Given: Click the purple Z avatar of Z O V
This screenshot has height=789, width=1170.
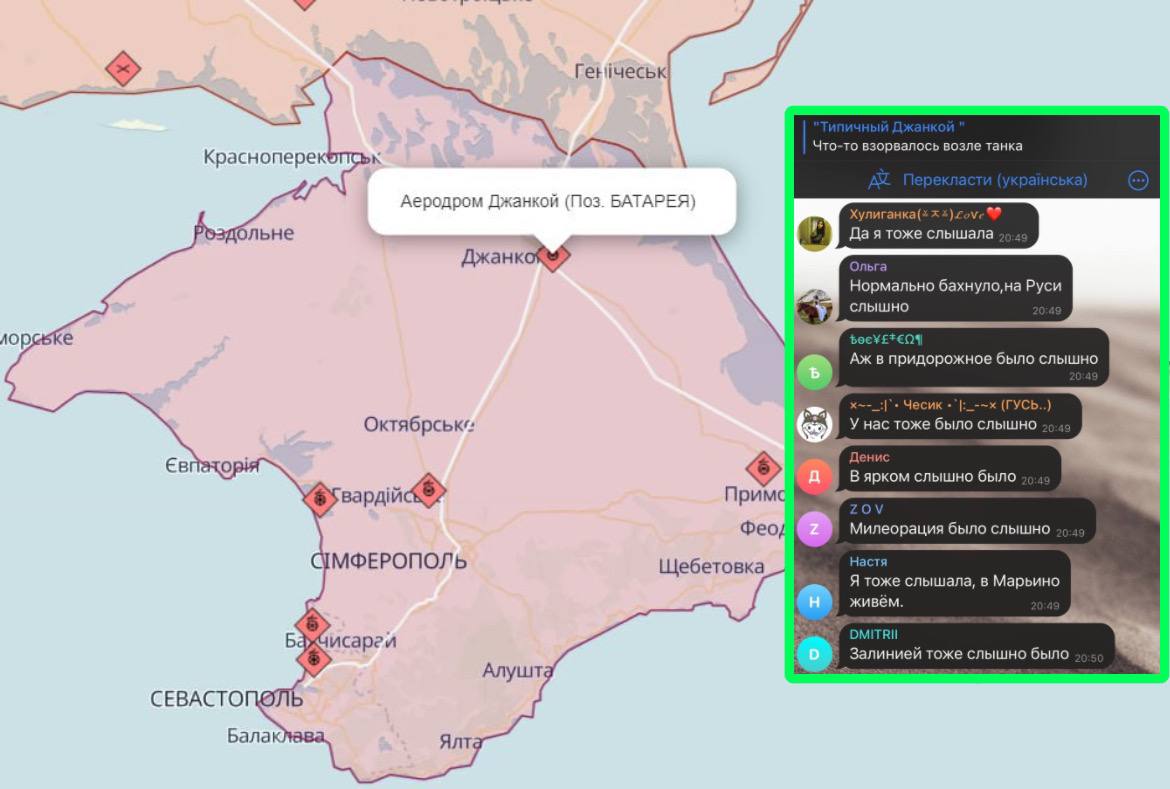Looking at the screenshot, I should click(814, 528).
